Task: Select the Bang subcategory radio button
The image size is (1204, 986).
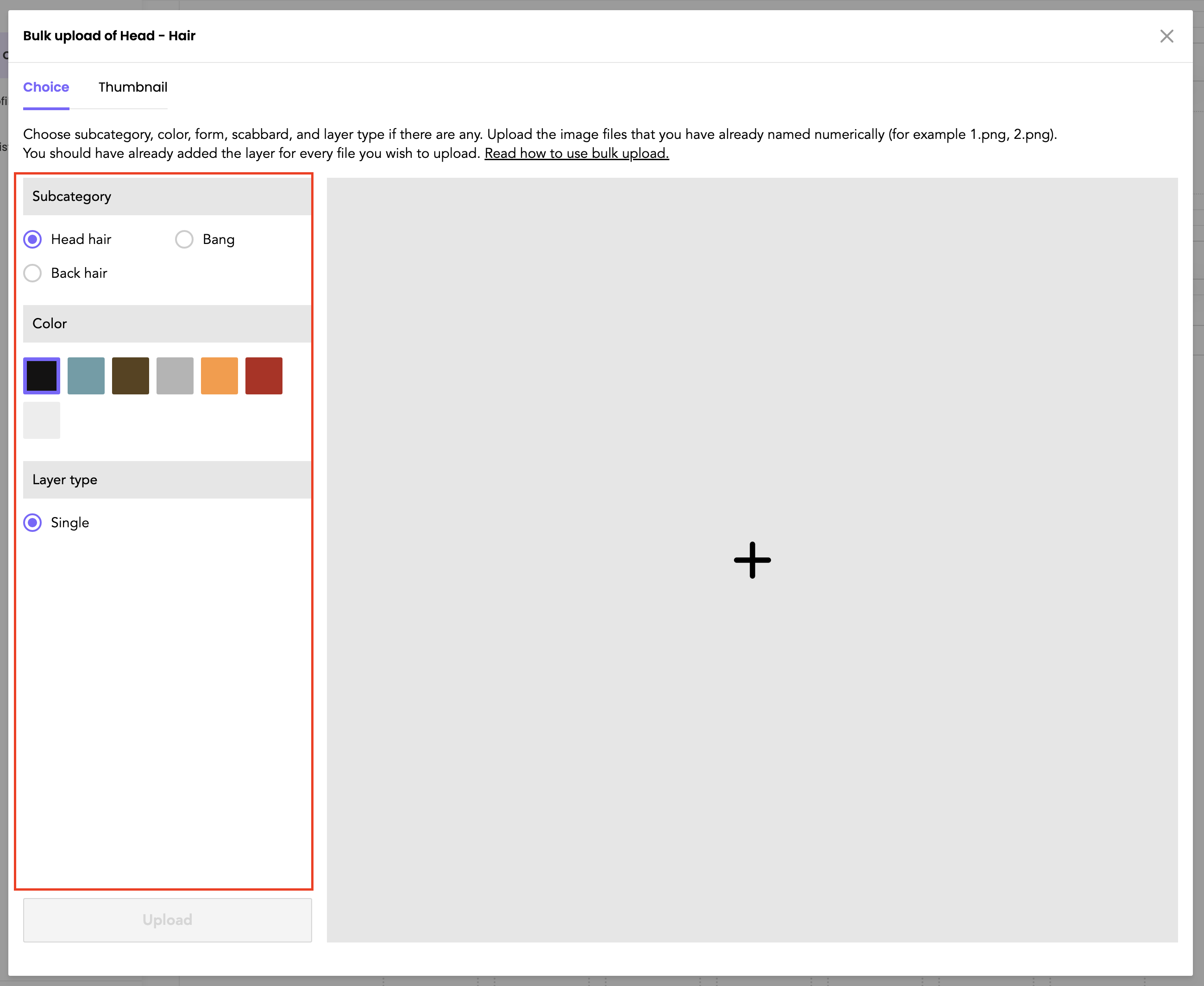Action: coord(184,239)
